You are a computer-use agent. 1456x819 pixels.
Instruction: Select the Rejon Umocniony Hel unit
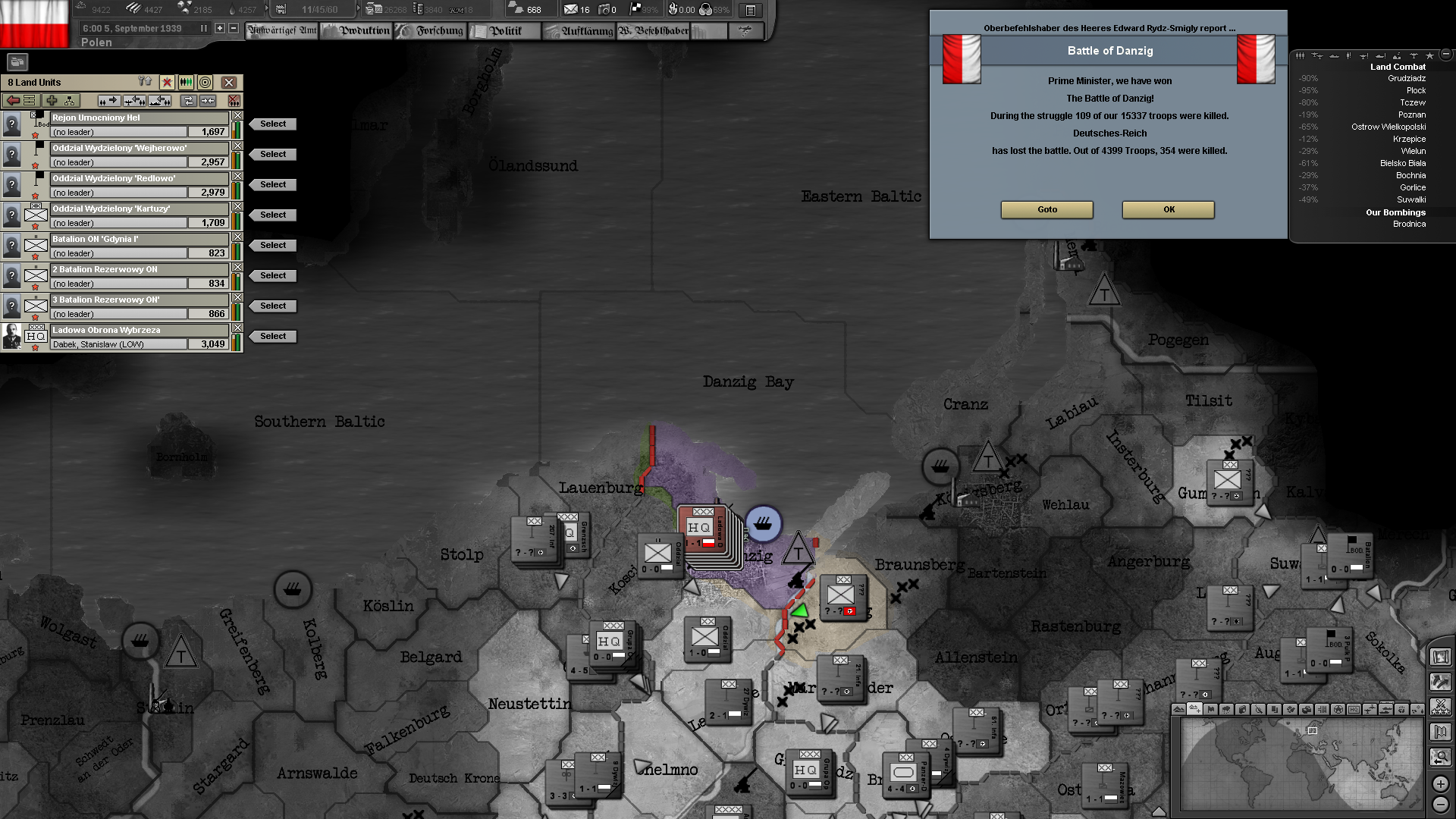[x=273, y=124]
